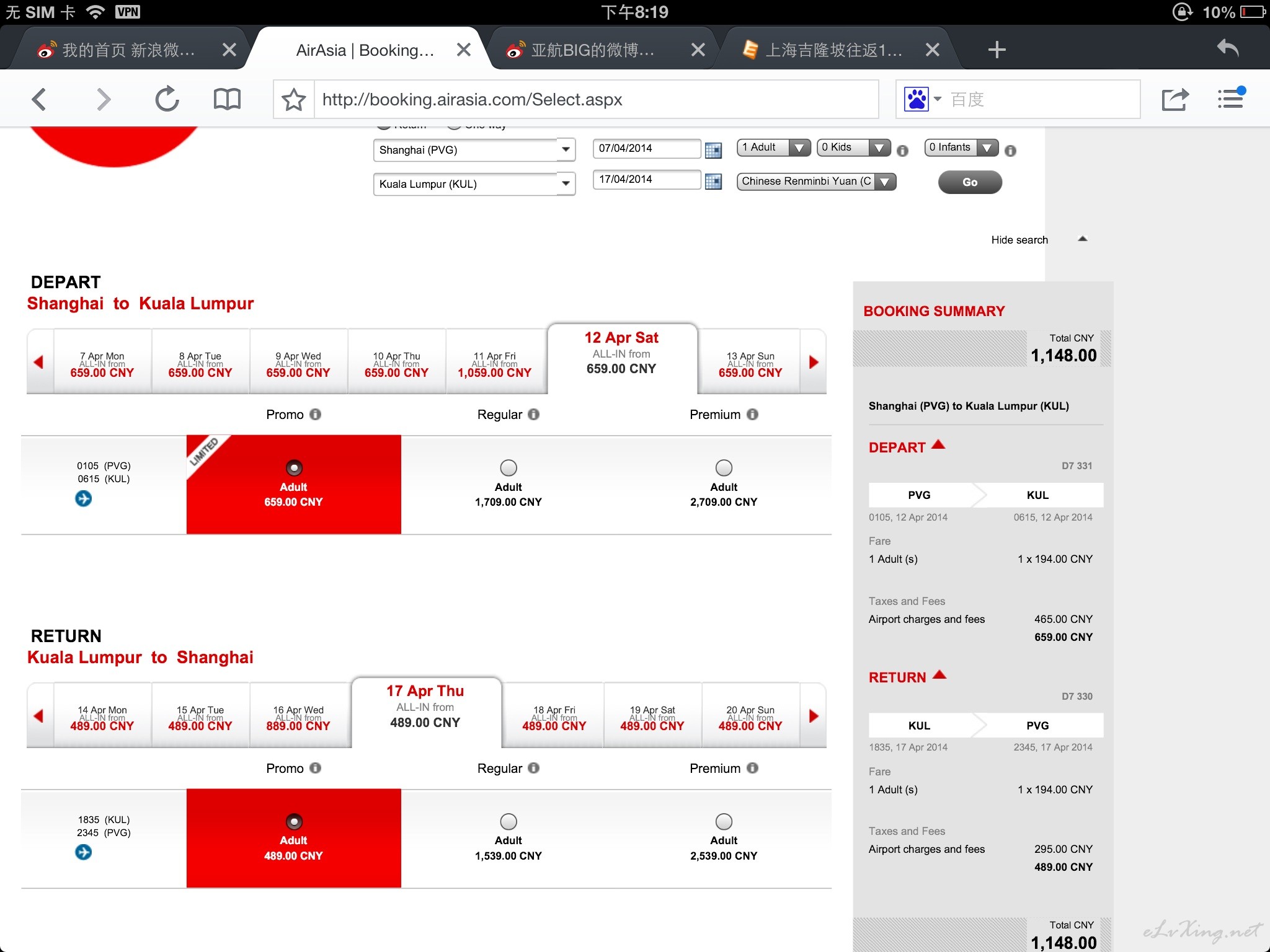
Task: Tap flight details icon for 0105 PVG flight
Action: (84, 498)
